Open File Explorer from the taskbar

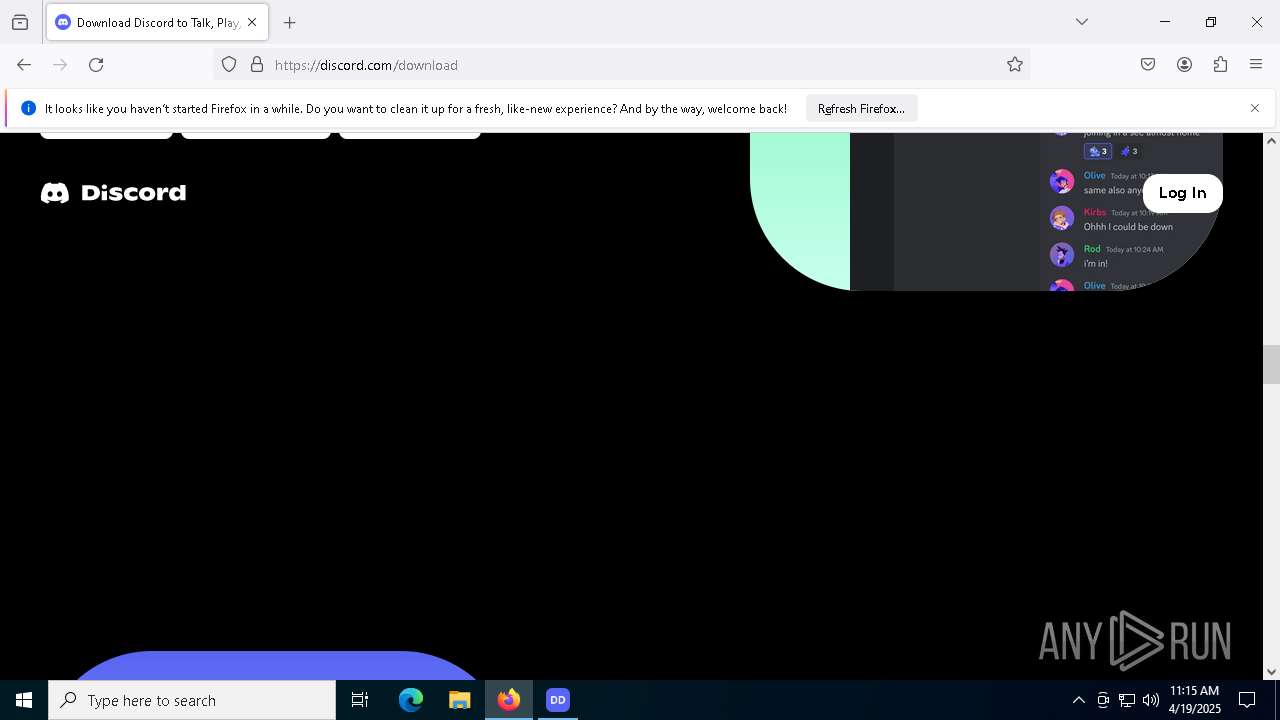point(460,700)
